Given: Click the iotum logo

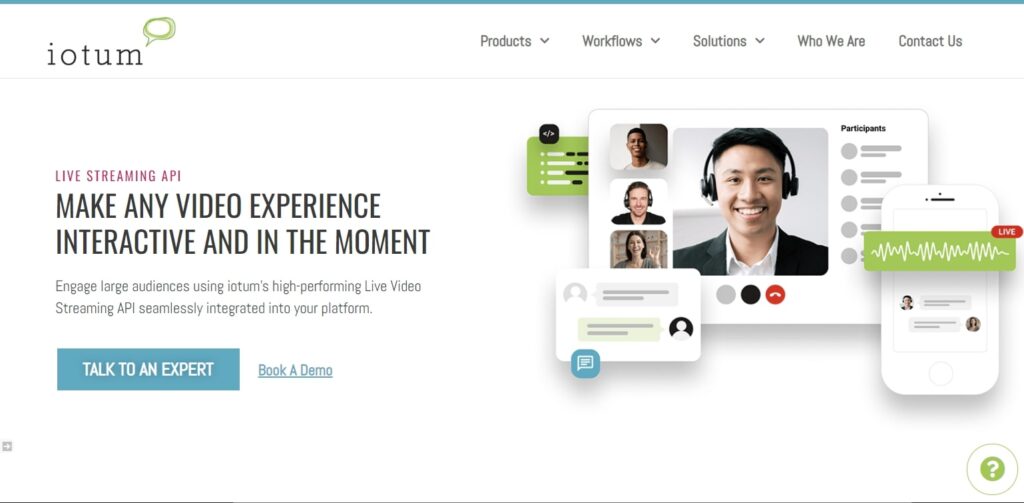Looking at the screenshot, I should point(111,41).
